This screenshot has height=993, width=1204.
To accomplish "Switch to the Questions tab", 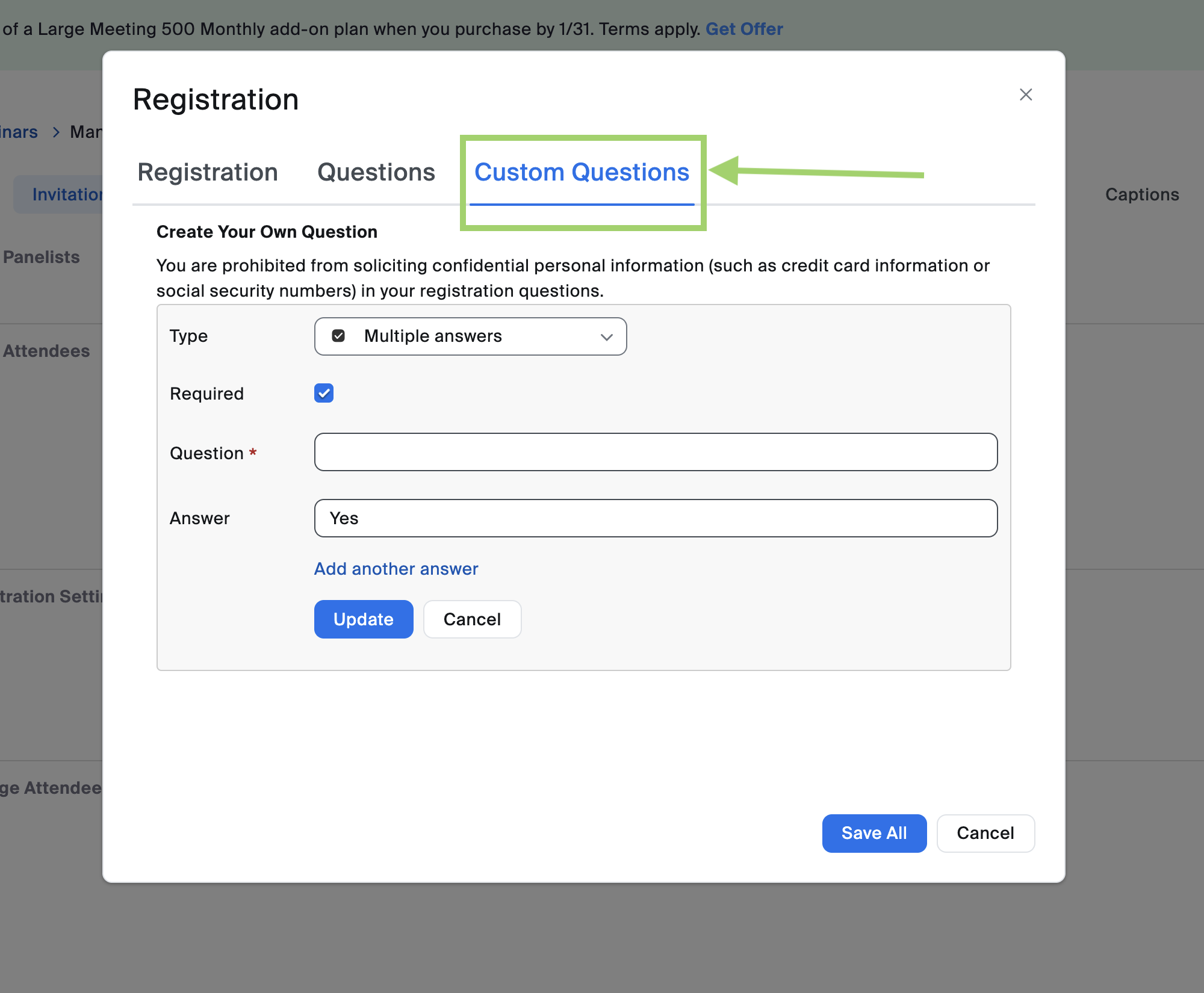I will point(376,173).
